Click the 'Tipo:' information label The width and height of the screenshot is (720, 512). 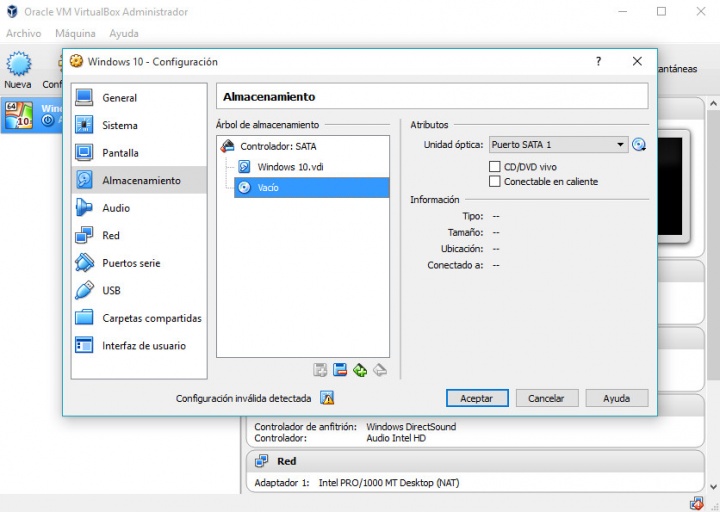pos(472,216)
